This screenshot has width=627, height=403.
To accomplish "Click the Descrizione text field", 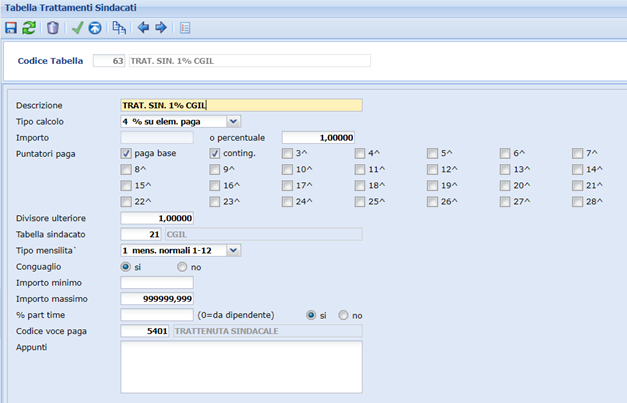I will (242, 105).
